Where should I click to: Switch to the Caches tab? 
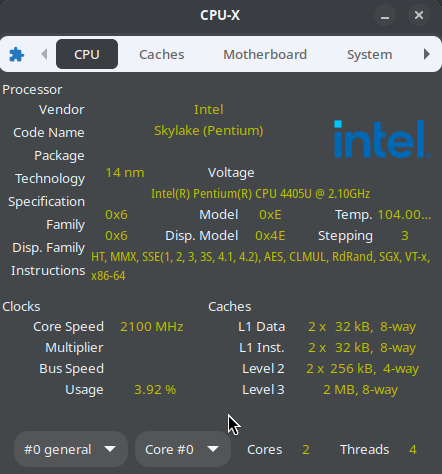162,54
